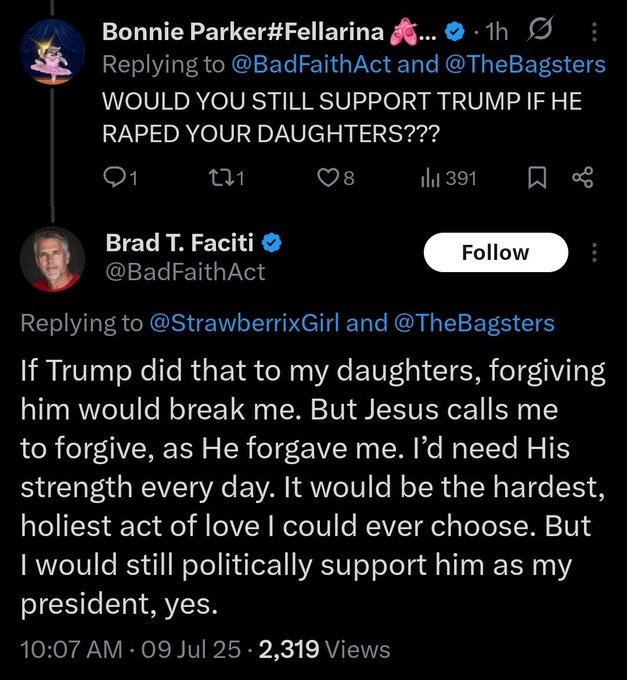627x680 pixels.
Task: Click the Brad T. Faciti display name
Action: (179, 244)
